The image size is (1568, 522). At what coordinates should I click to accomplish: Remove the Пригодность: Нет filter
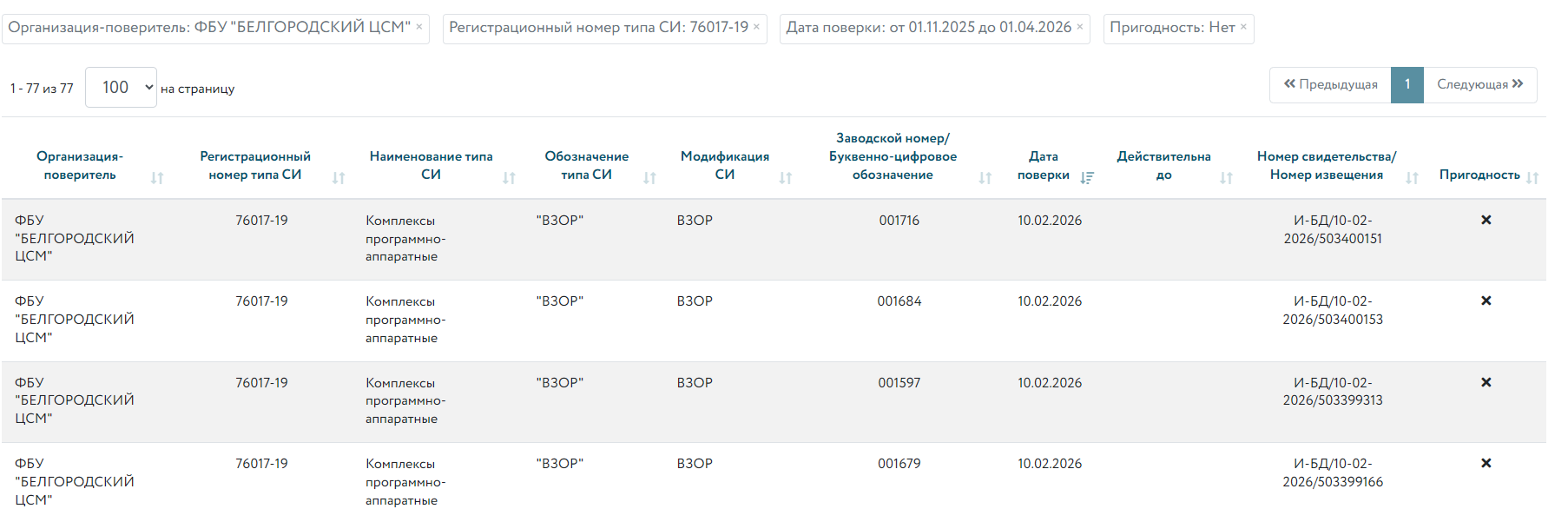click(x=1243, y=27)
